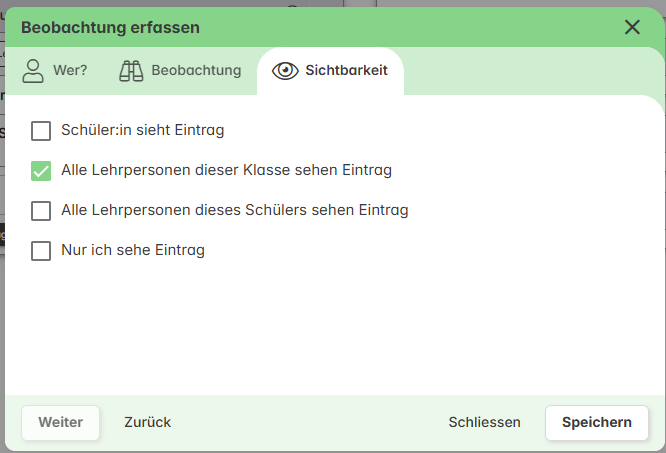Click the Schliessen link
Viewport: 666px width, 453px height.
(484, 422)
